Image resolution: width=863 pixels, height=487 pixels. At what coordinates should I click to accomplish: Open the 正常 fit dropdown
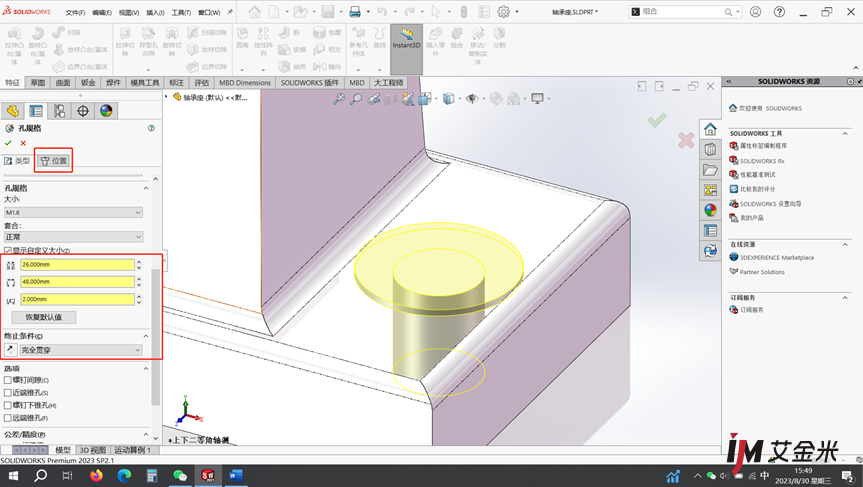73,237
